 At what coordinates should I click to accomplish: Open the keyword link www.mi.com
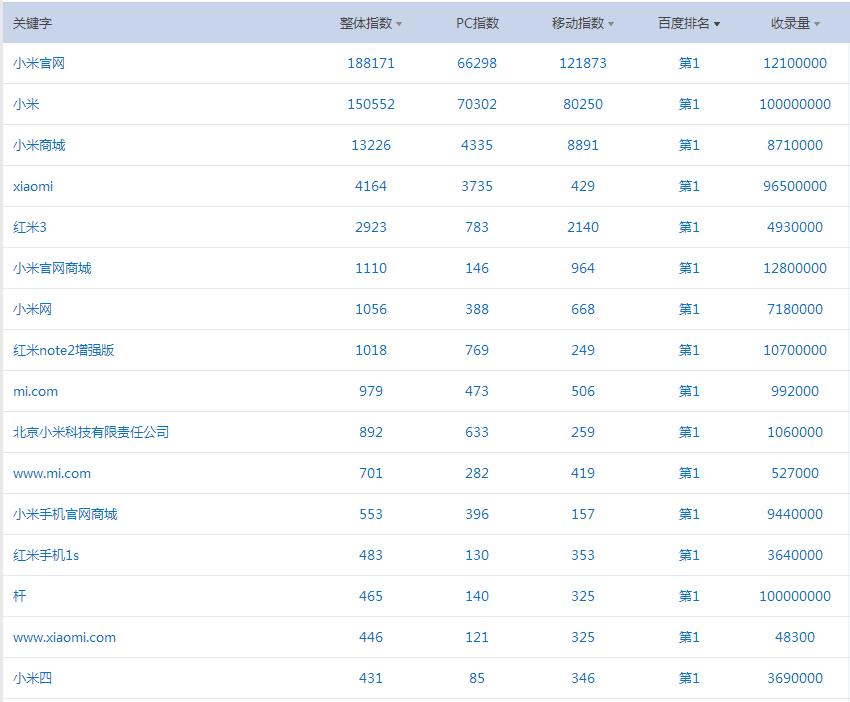click(x=52, y=473)
